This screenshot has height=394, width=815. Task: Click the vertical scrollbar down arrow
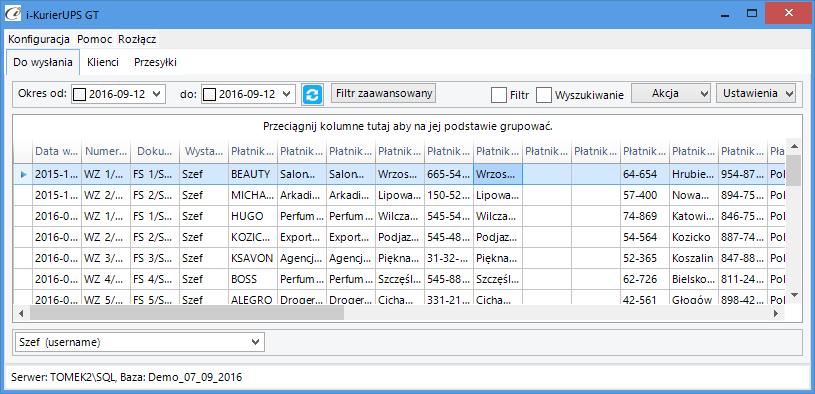794,295
